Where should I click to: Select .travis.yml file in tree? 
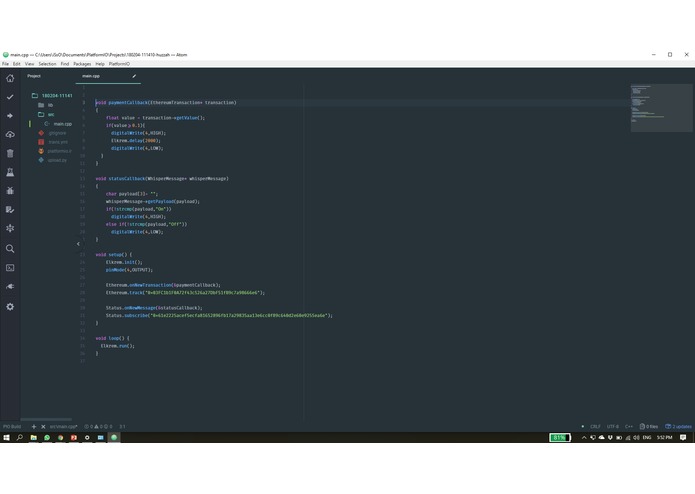[x=53, y=142]
